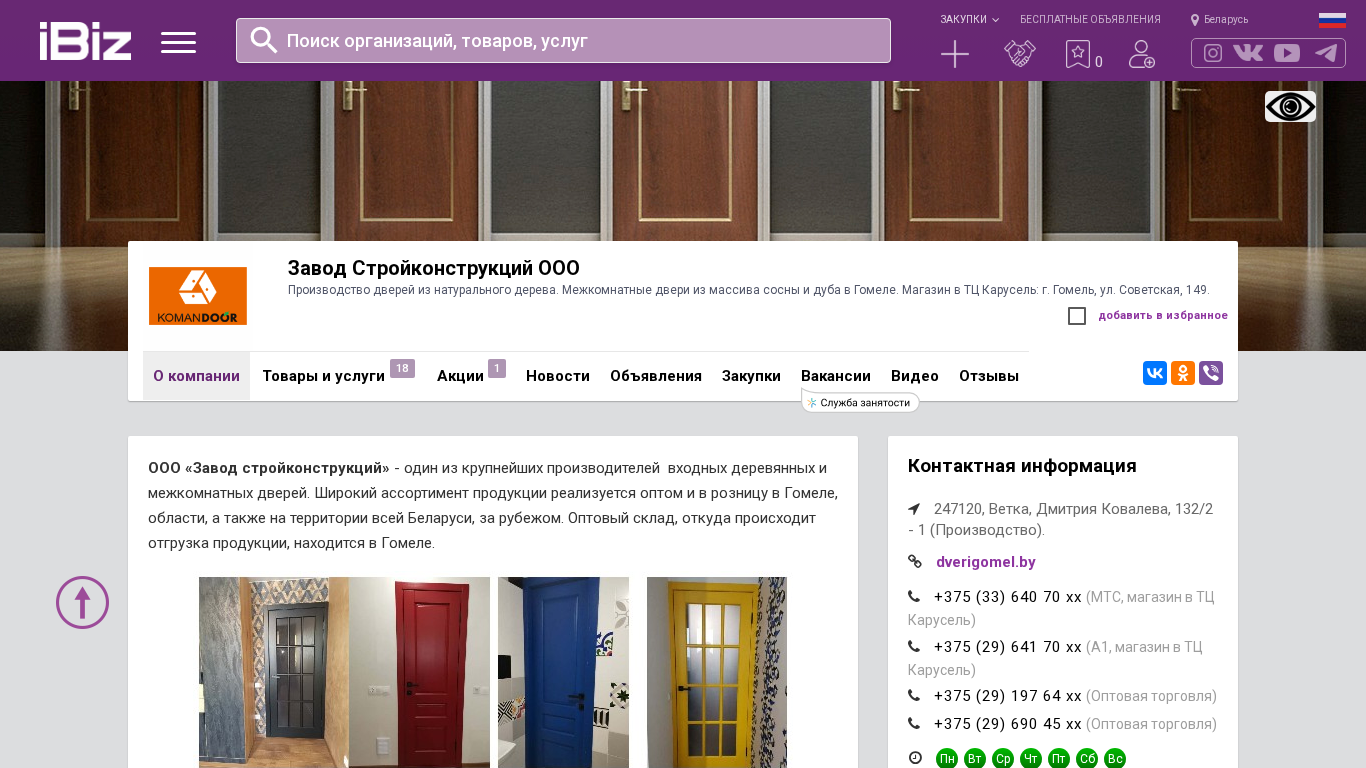Screen dimensions: 1366x768
Task: Visit the dverigomel.by website link
Action: [x=986, y=562]
